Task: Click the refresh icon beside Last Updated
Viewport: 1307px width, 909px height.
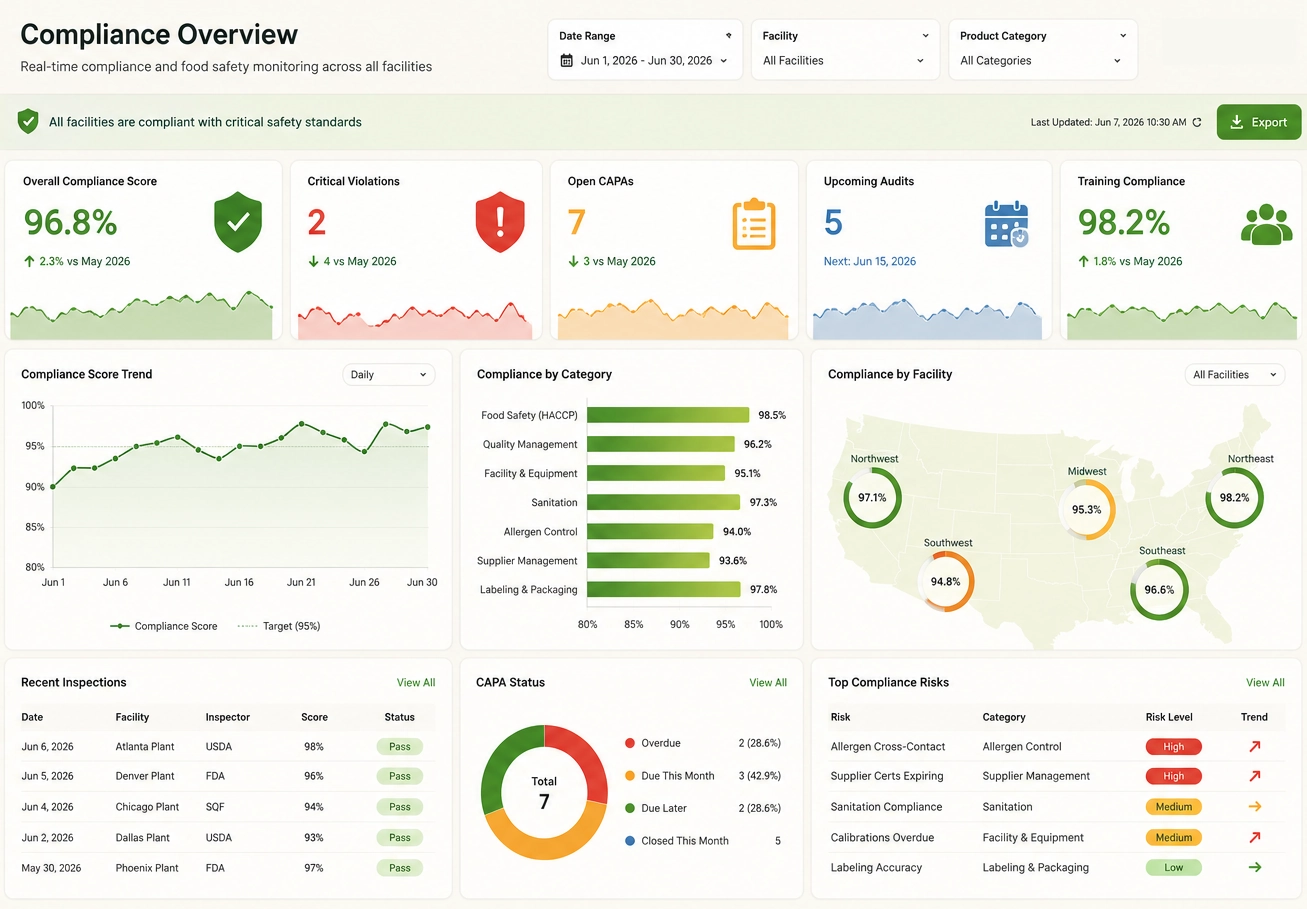Action: (x=1196, y=122)
